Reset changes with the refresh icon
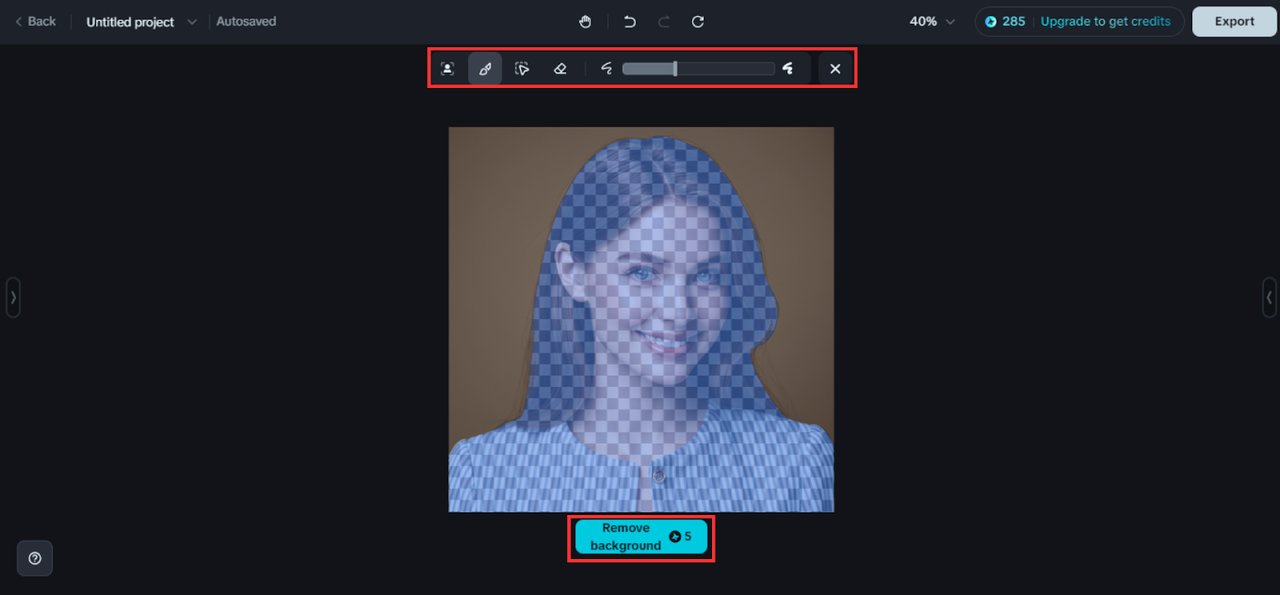The width and height of the screenshot is (1280, 595). [698, 21]
